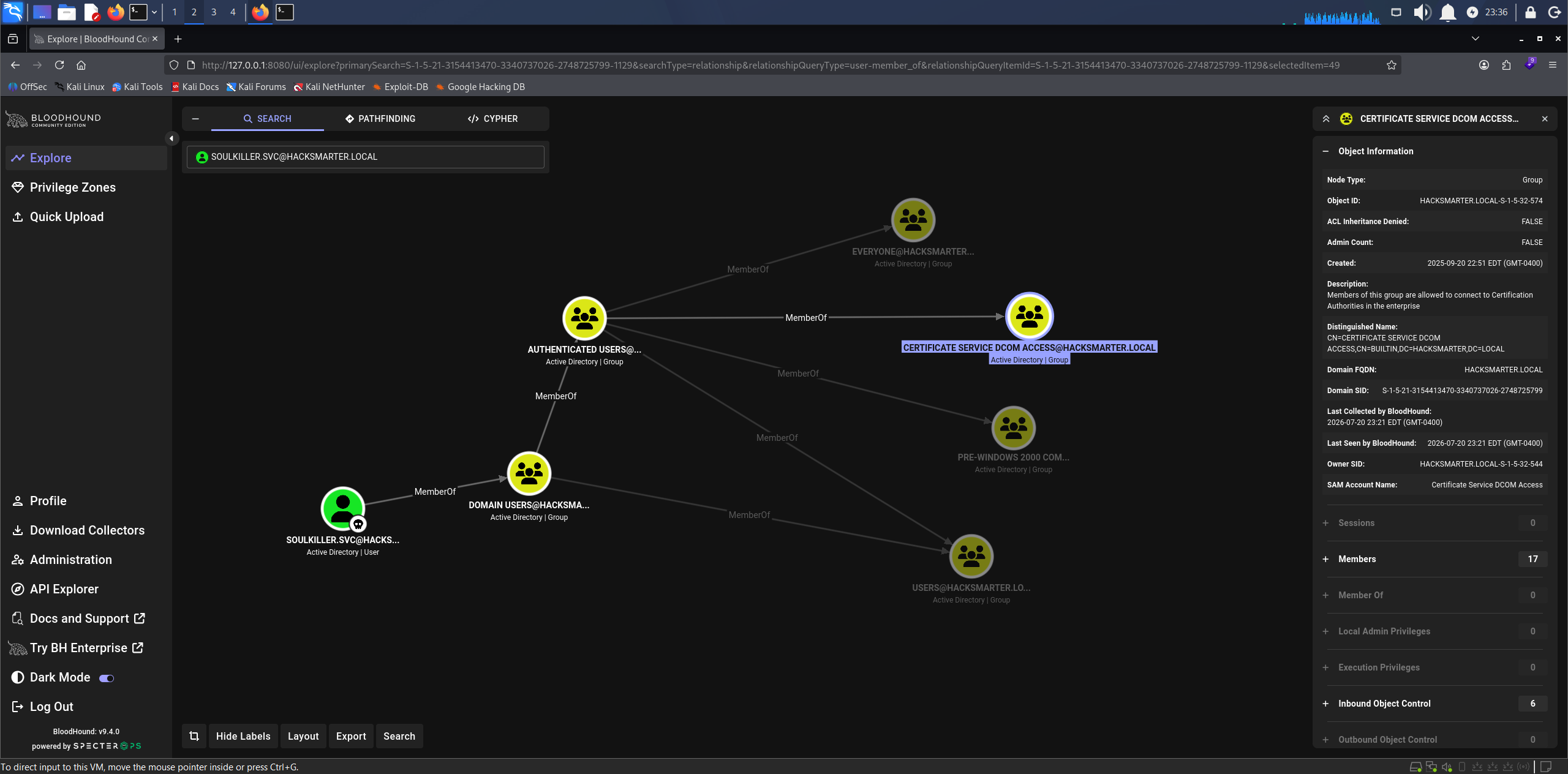This screenshot has width=1568, height=774.
Task: Go to browser home icon
Action: (81, 65)
